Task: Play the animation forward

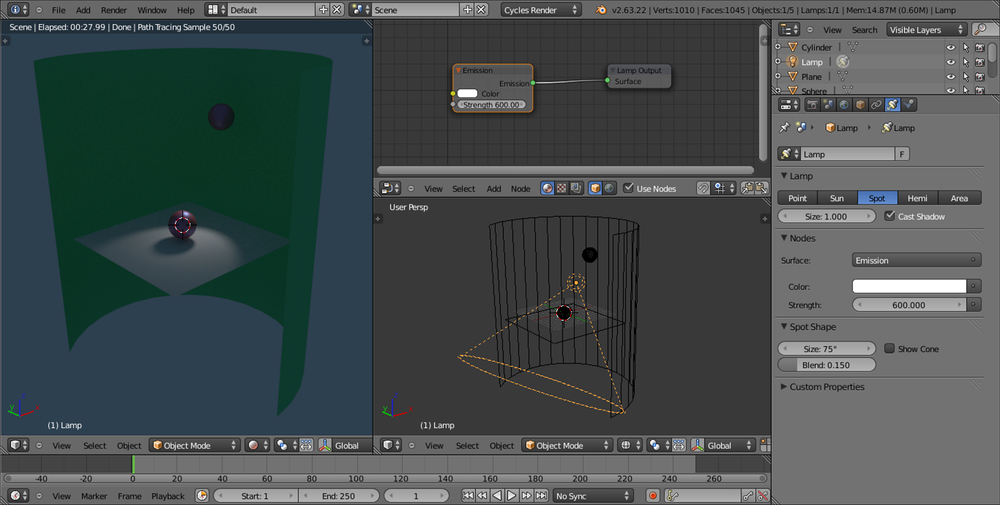Action: (511, 496)
